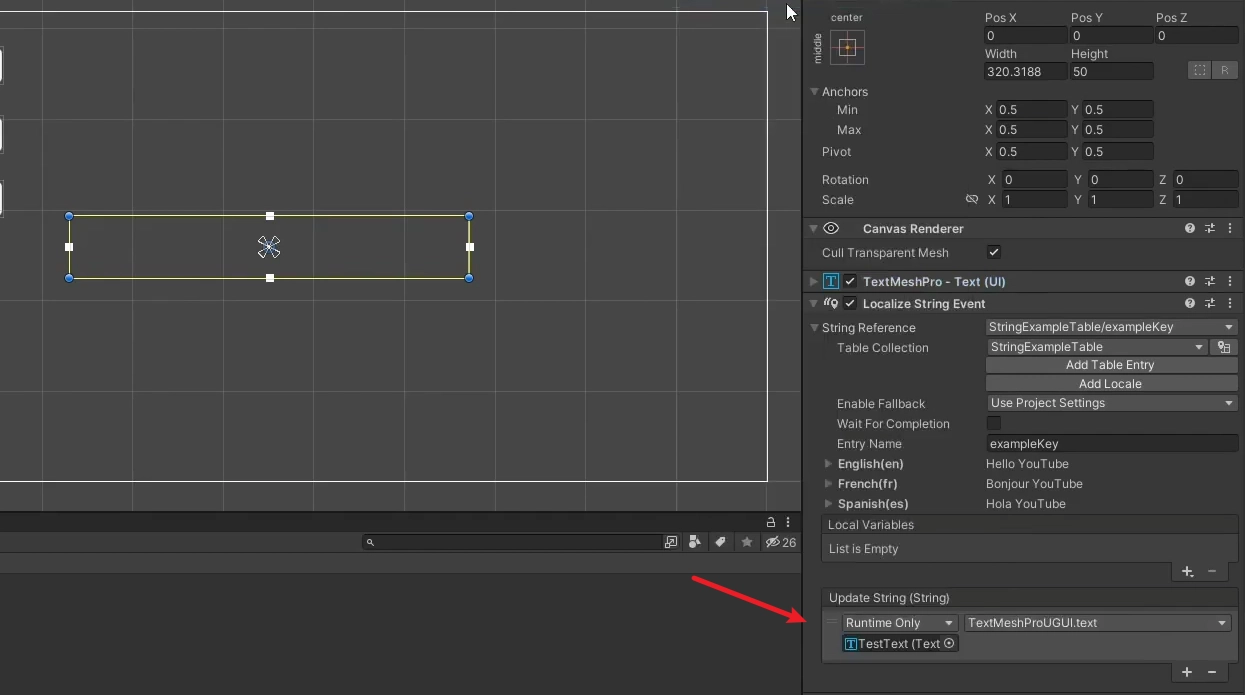Disable the Localize String Event component
Image resolution: width=1245 pixels, height=695 pixels.
point(850,304)
